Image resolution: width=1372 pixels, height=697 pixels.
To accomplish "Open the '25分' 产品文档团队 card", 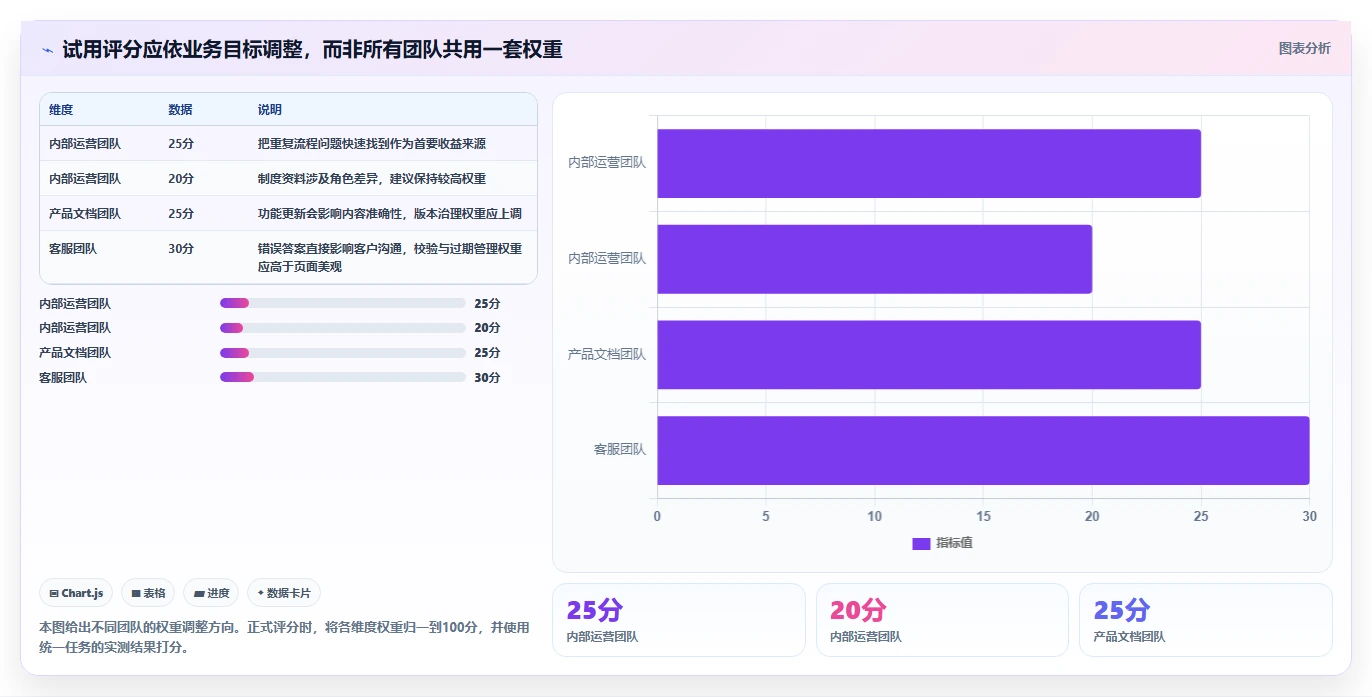I will pyautogui.click(x=1206, y=620).
